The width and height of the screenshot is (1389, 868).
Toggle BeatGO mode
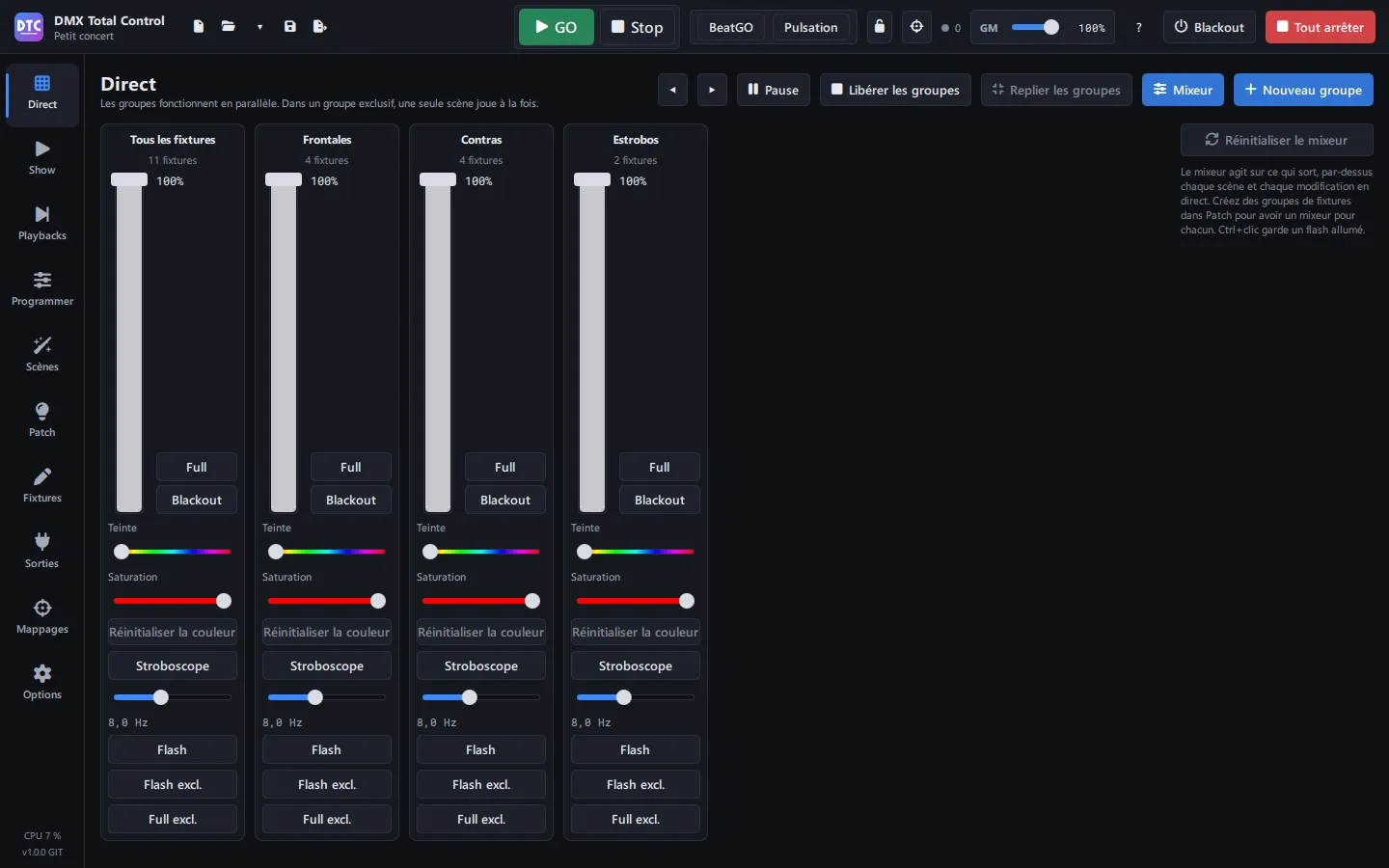tap(731, 27)
